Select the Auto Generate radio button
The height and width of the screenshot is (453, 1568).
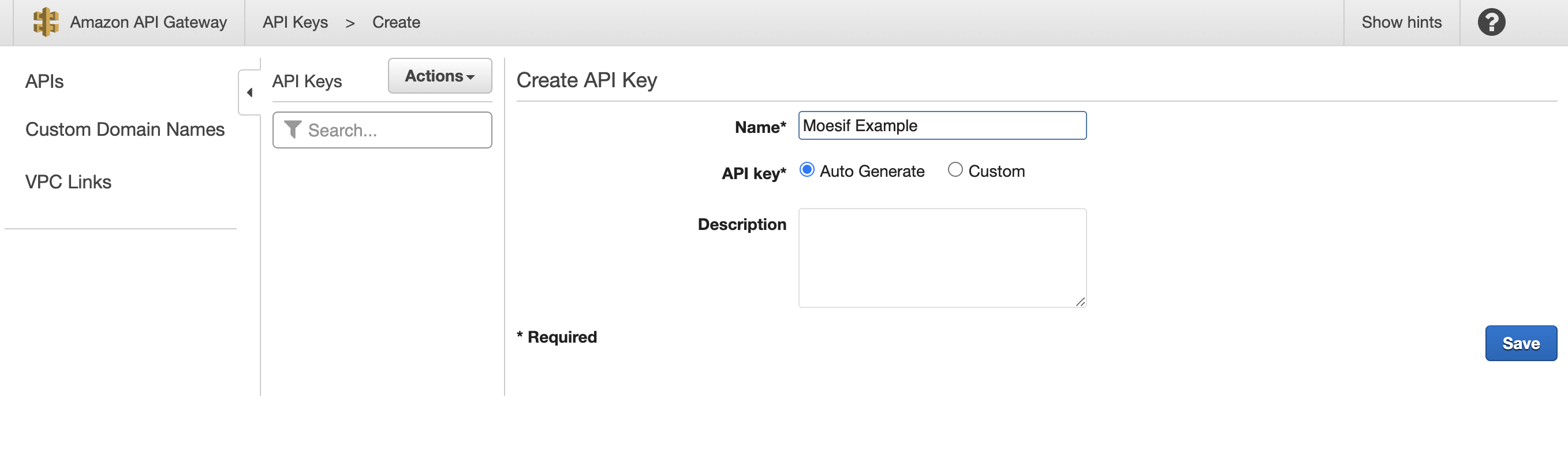tap(807, 170)
